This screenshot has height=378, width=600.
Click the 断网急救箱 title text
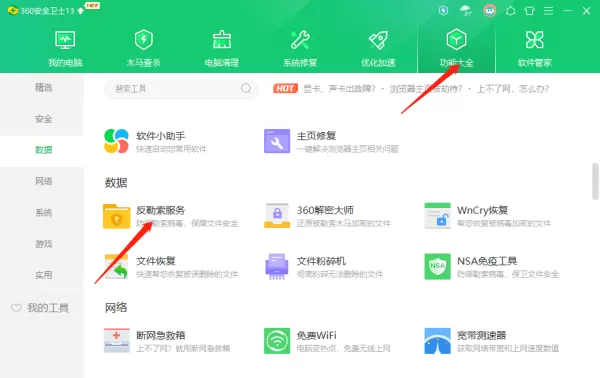coord(161,336)
